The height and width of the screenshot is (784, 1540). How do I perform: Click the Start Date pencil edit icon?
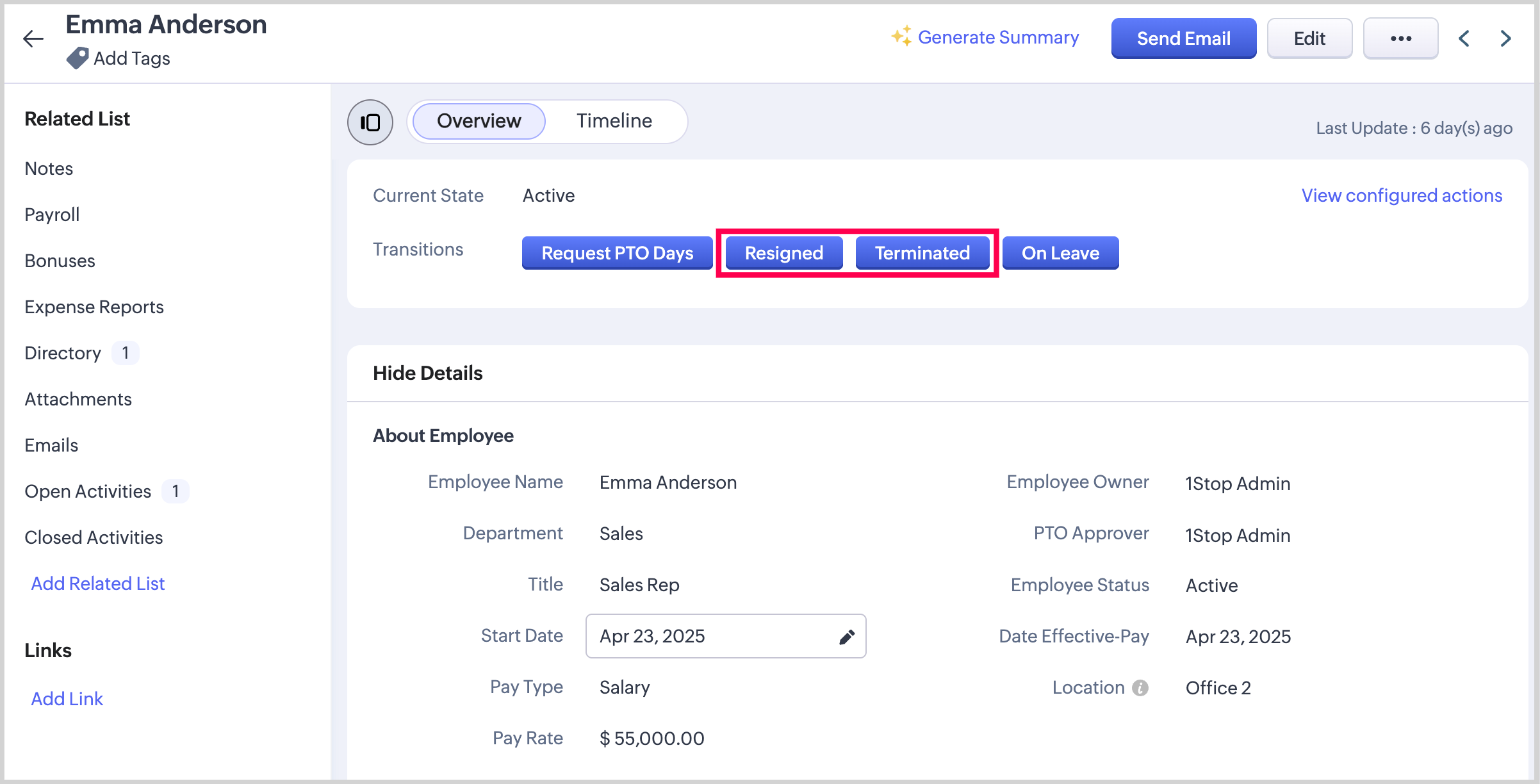[846, 637]
